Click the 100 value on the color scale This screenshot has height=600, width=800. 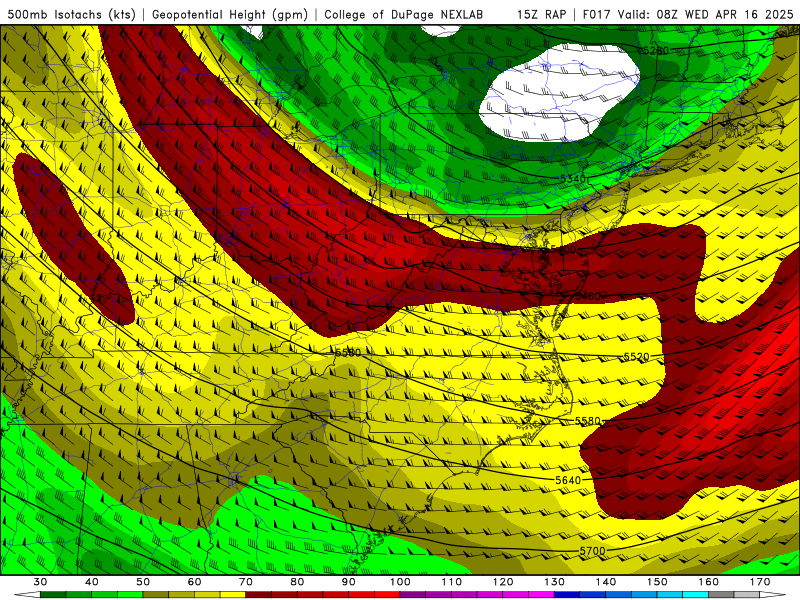pos(401,582)
